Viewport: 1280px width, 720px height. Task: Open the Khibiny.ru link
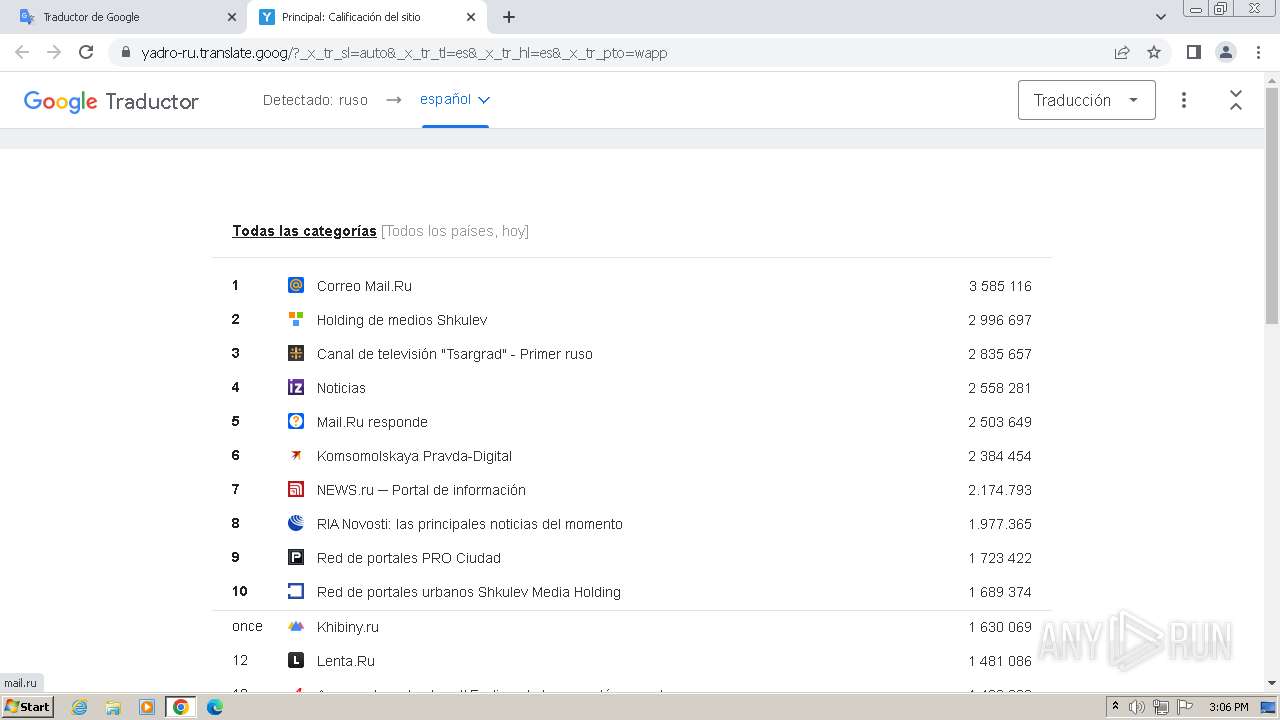[348, 627]
